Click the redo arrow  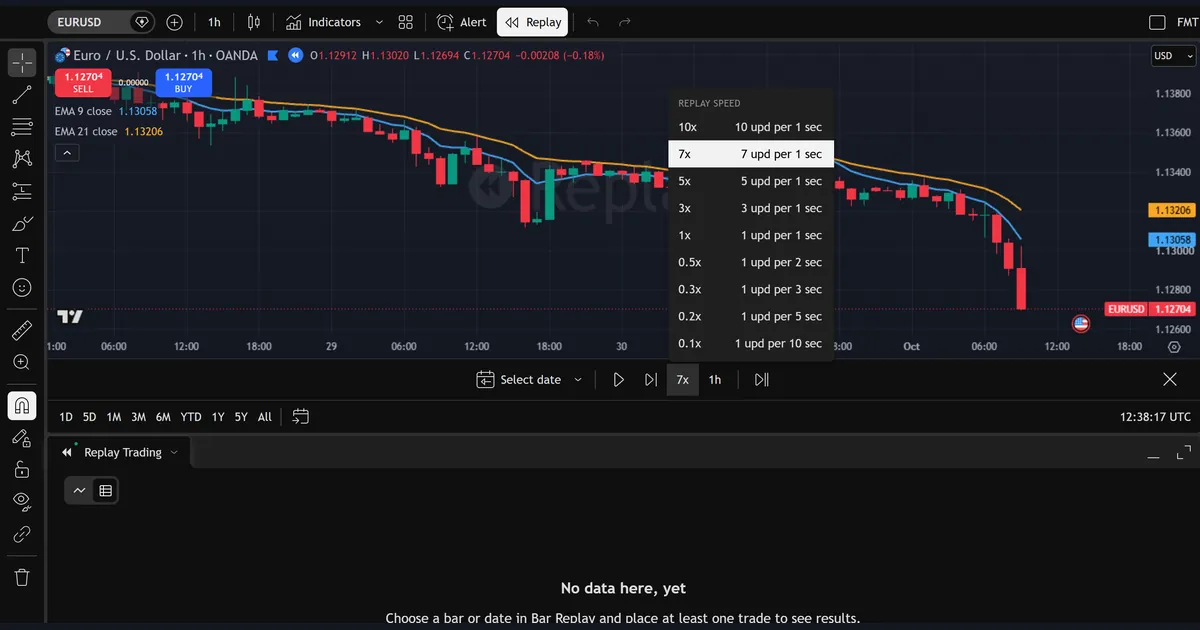(x=625, y=22)
